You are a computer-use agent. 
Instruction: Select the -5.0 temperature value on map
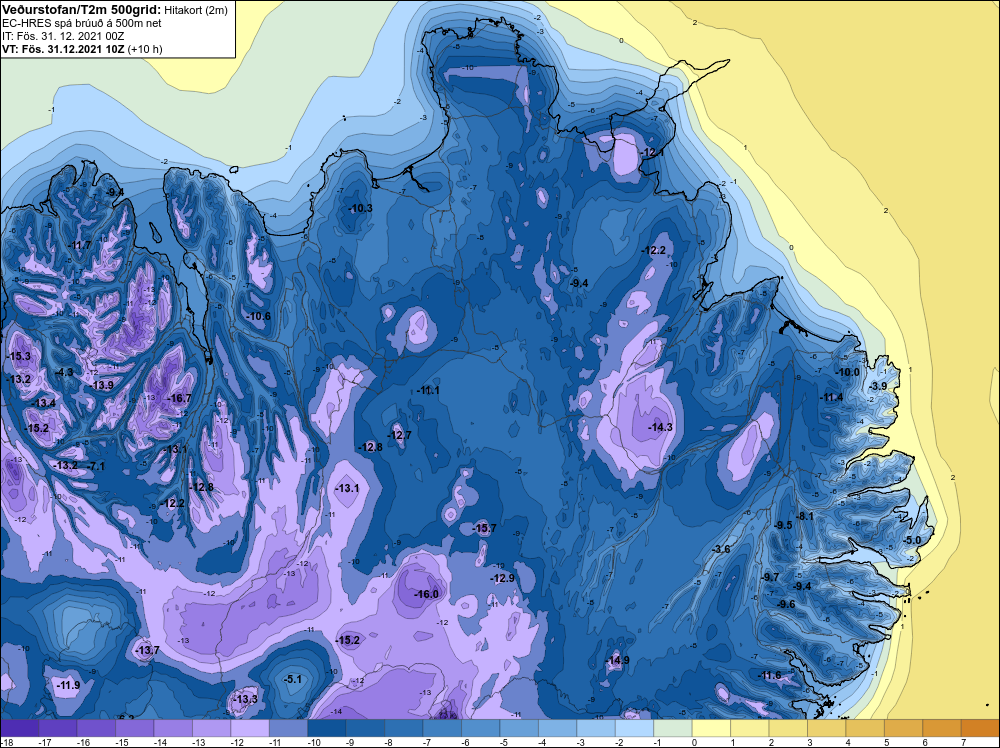coord(912,540)
